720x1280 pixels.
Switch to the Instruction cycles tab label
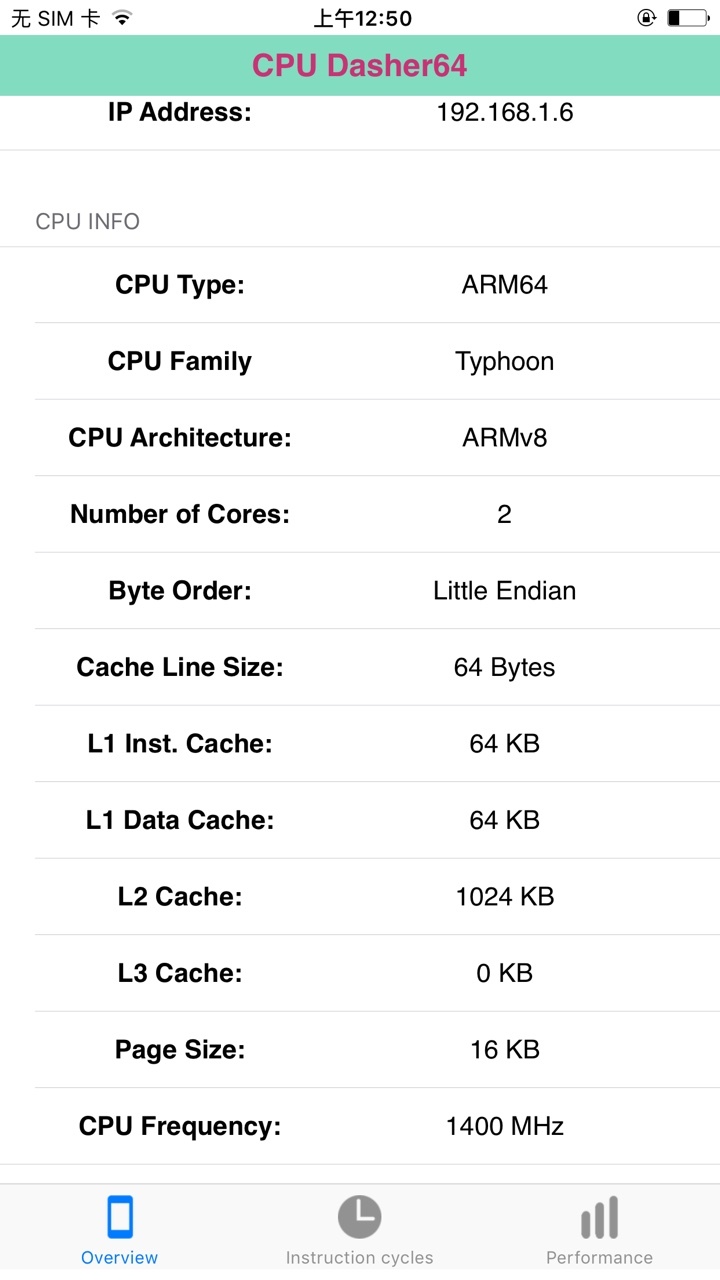click(x=359, y=1258)
